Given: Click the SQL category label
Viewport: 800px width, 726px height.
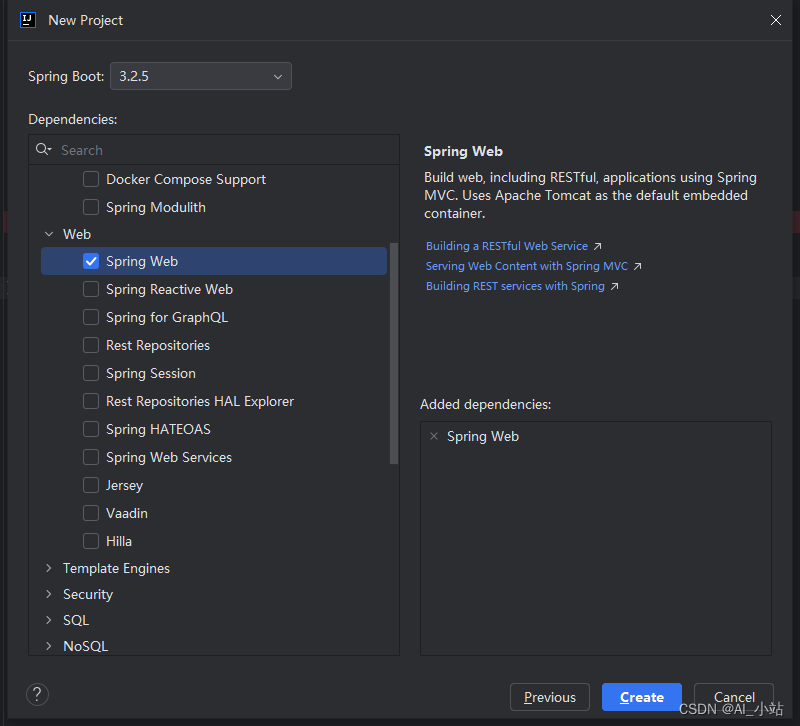Looking at the screenshot, I should 76,620.
